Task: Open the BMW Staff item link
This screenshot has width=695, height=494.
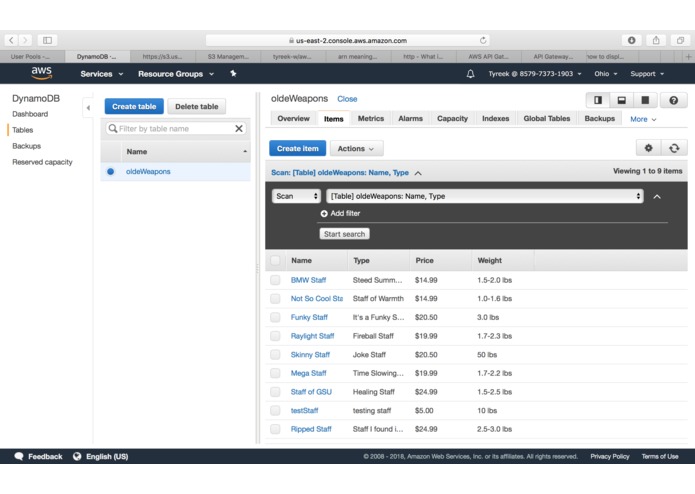Action: point(308,280)
